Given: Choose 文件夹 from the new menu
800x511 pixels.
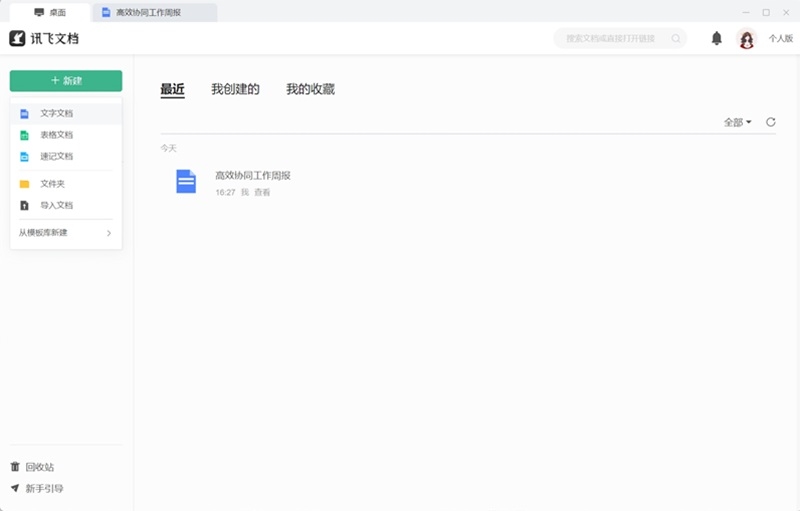Looking at the screenshot, I should pyautogui.click(x=66, y=184).
